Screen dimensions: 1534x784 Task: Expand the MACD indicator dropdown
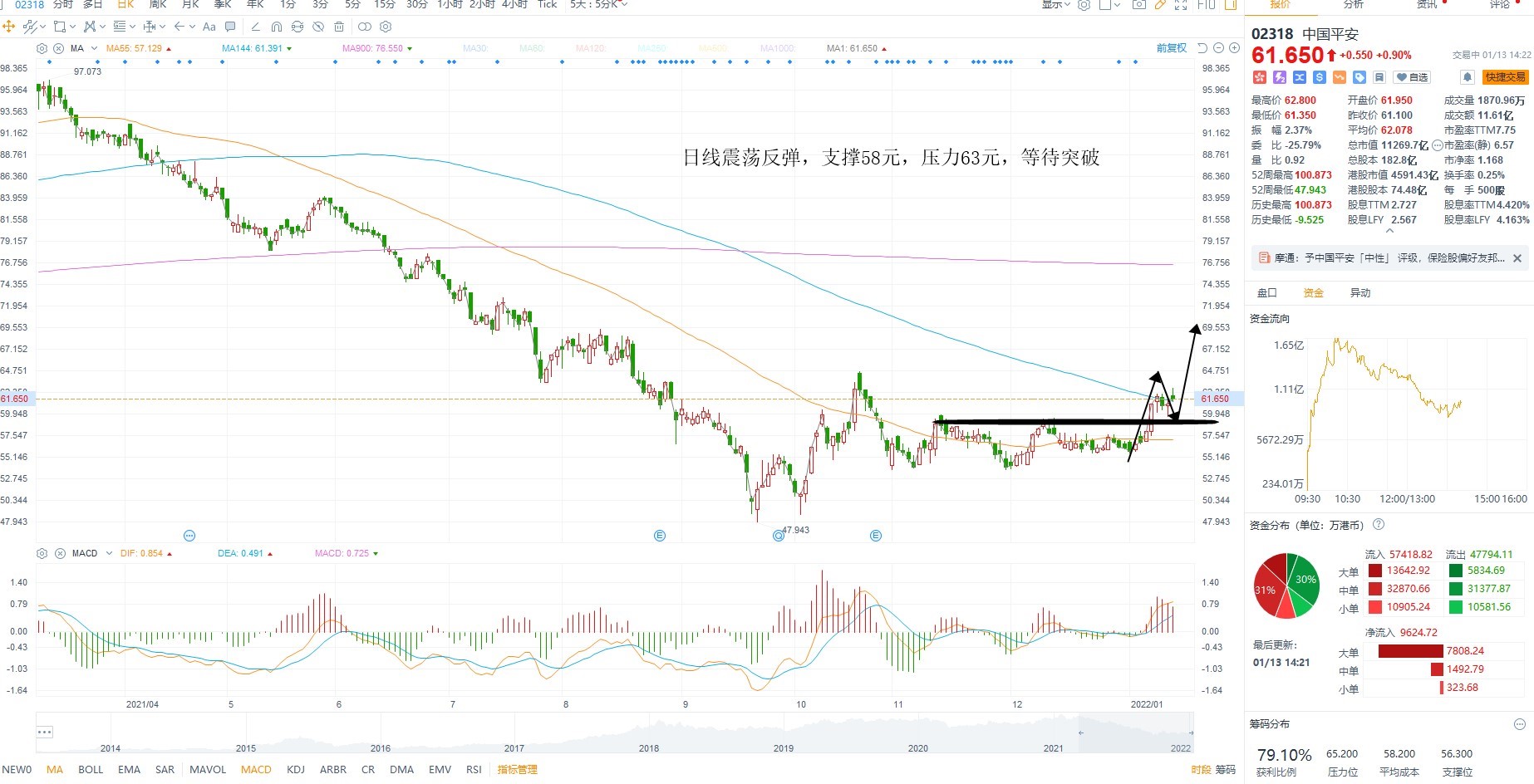coord(109,553)
